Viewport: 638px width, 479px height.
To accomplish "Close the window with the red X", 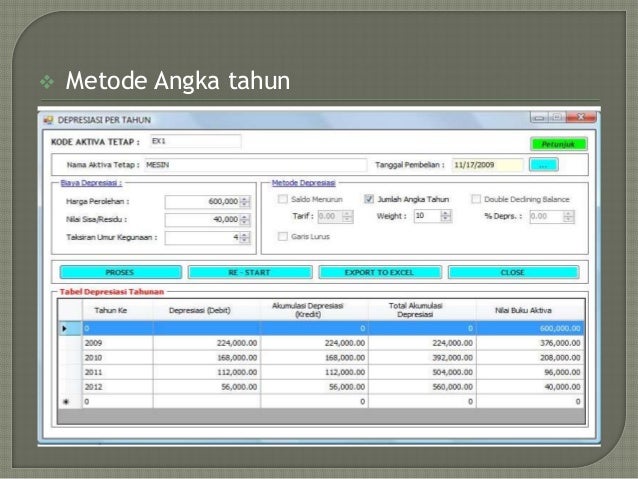I will pos(581,118).
